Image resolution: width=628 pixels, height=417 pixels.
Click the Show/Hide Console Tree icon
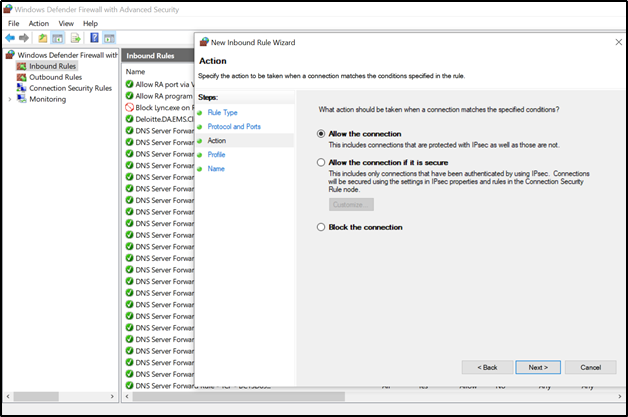(x=58, y=37)
